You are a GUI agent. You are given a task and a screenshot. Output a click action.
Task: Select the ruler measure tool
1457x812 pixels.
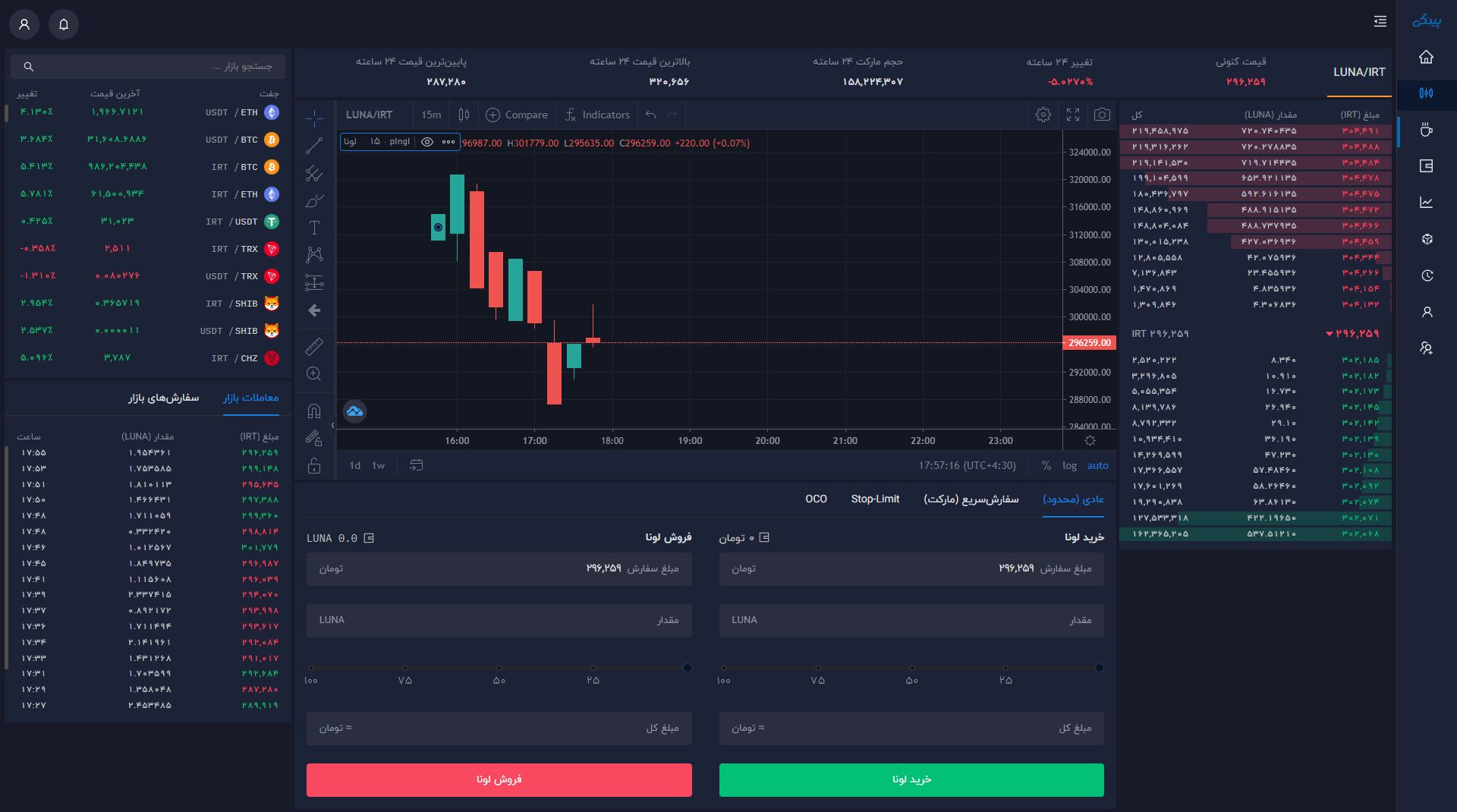(x=314, y=347)
